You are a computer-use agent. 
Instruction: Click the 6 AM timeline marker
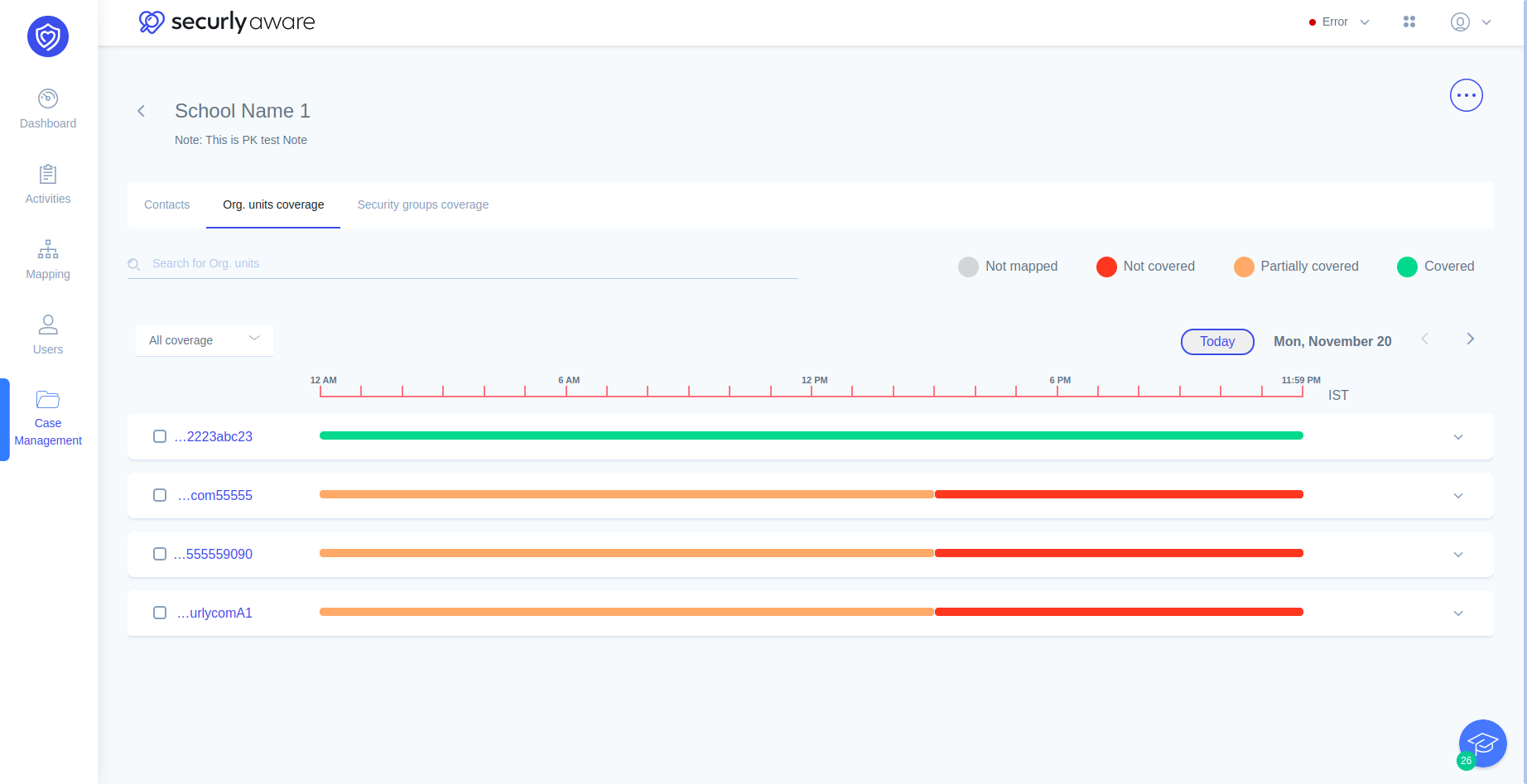[x=569, y=380]
